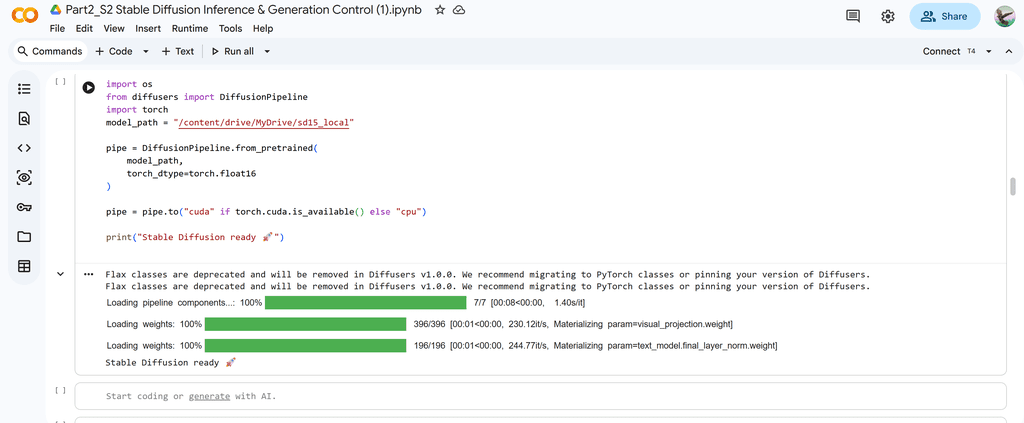
Task: Expand the Add Code dropdown arrow
Action: pos(146,51)
